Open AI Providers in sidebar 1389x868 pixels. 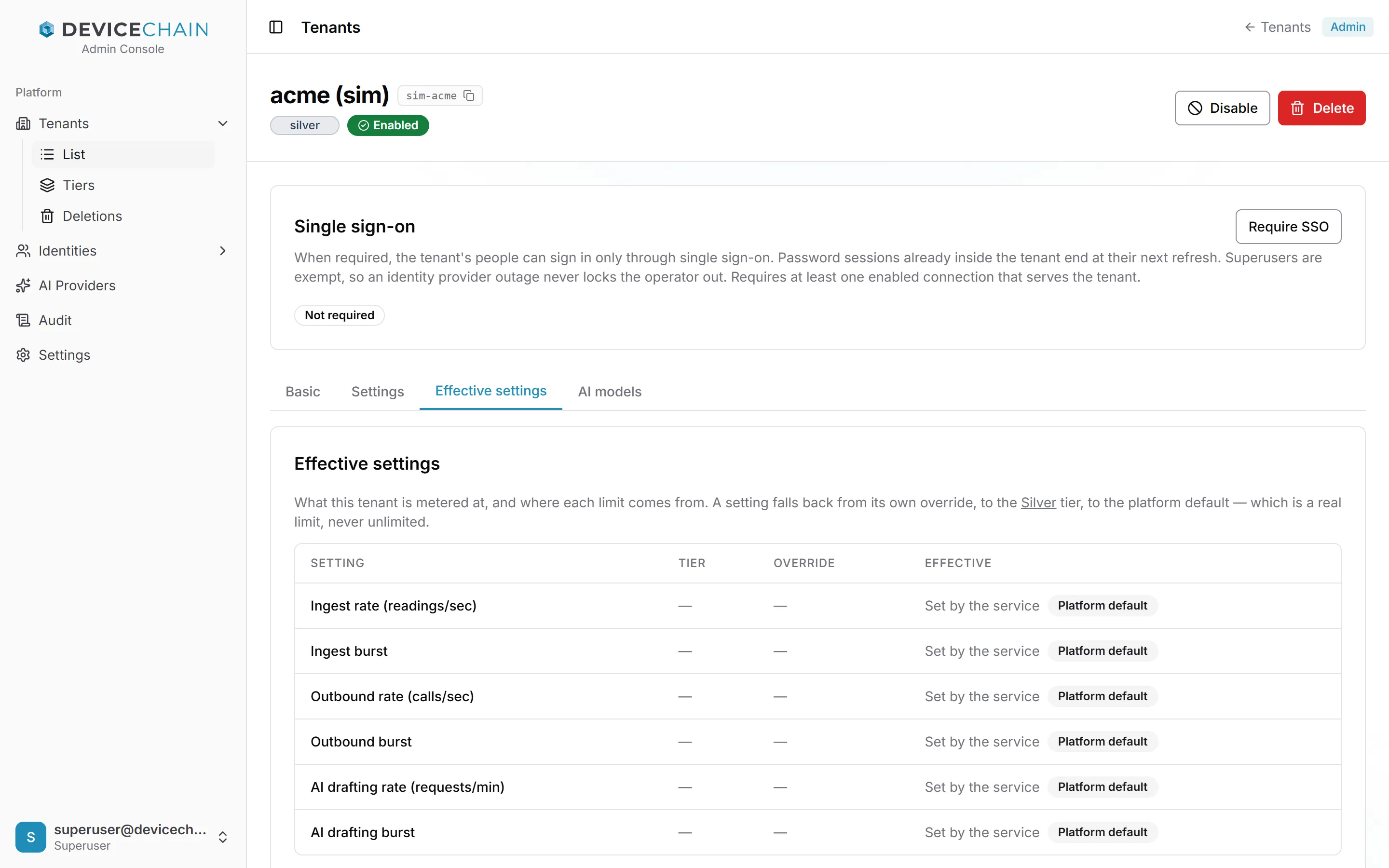pyautogui.click(x=77, y=285)
